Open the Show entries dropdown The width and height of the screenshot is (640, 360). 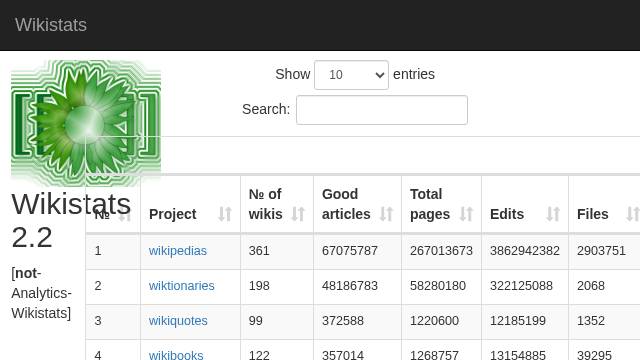351,75
